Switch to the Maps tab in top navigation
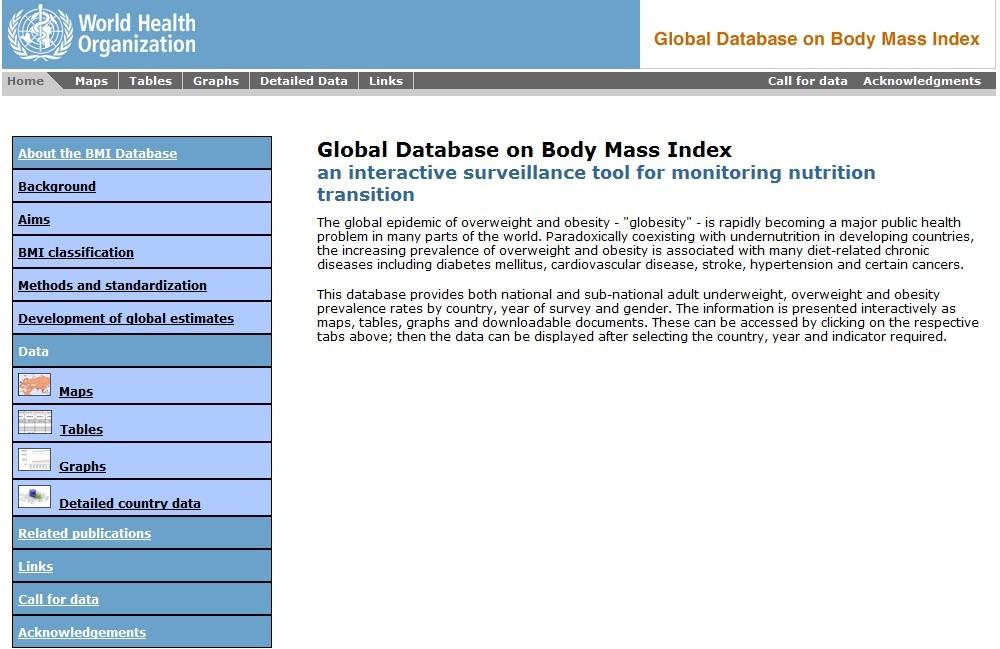Image resolution: width=1000 pixels, height=649 pixels. [x=91, y=81]
